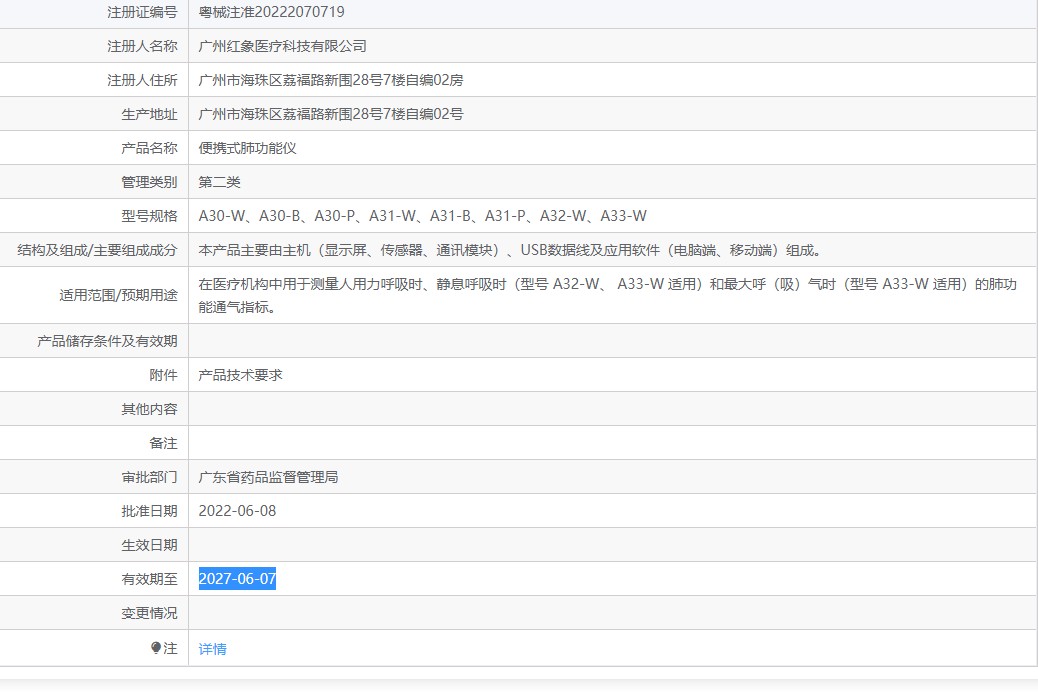Click product name 便携式肺功能仪
This screenshot has height=692, width=1038.
pyautogui.click(x=248, y=148)
